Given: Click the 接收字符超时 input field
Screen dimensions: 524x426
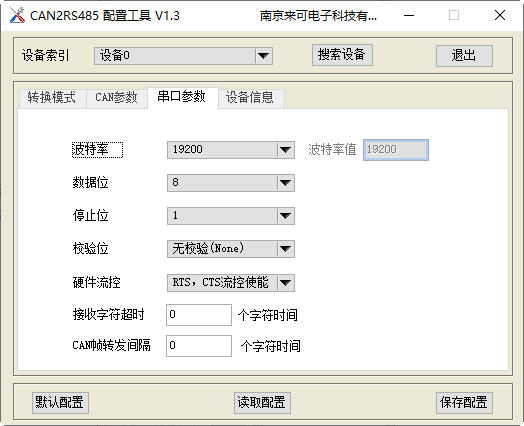Looking at the screenshot, I should click(199, 315).
